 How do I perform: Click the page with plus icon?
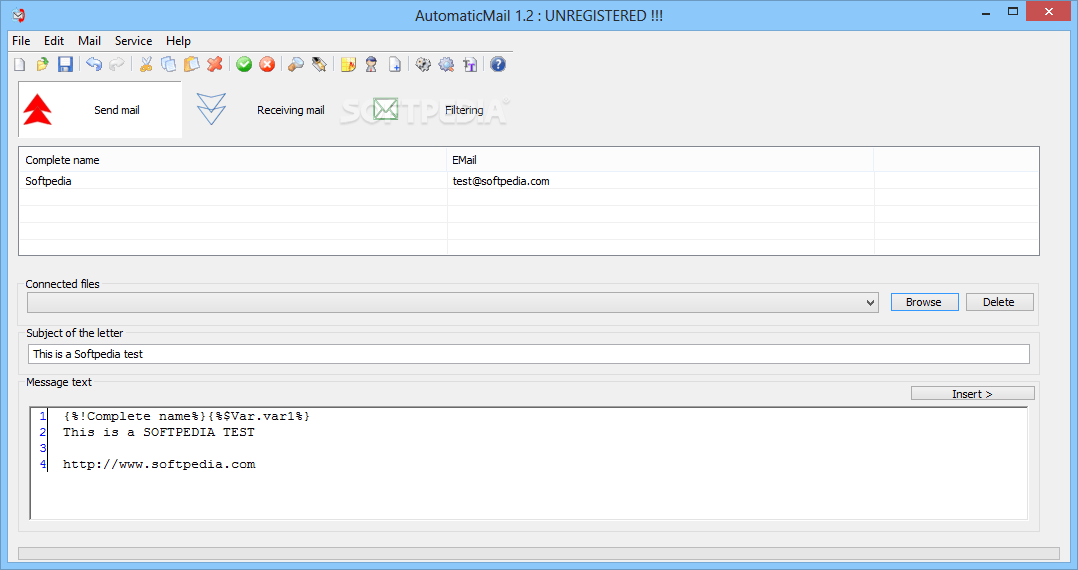[x=395, y=65]
